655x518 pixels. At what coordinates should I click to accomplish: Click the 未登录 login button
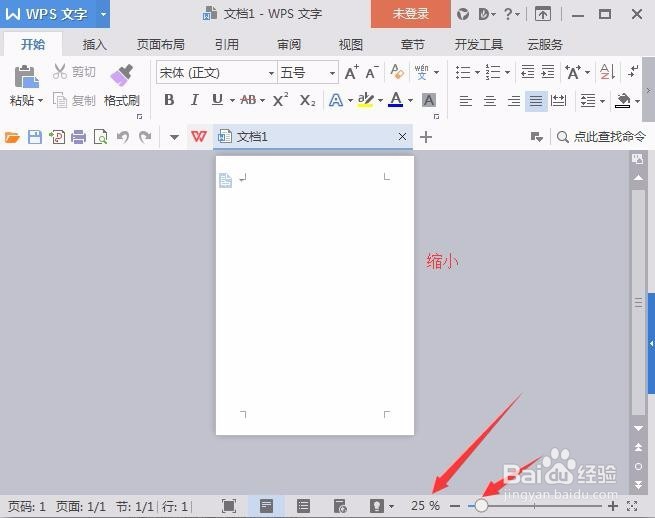pyautogui.click(x=411, y=14)
